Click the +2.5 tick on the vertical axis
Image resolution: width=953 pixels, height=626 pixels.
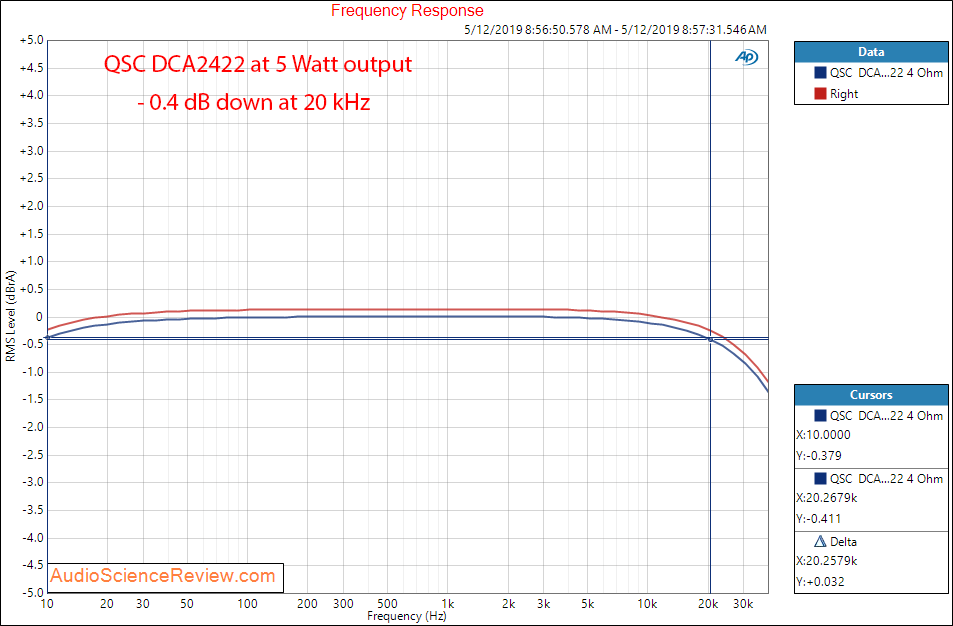click(x=31, y=178)
